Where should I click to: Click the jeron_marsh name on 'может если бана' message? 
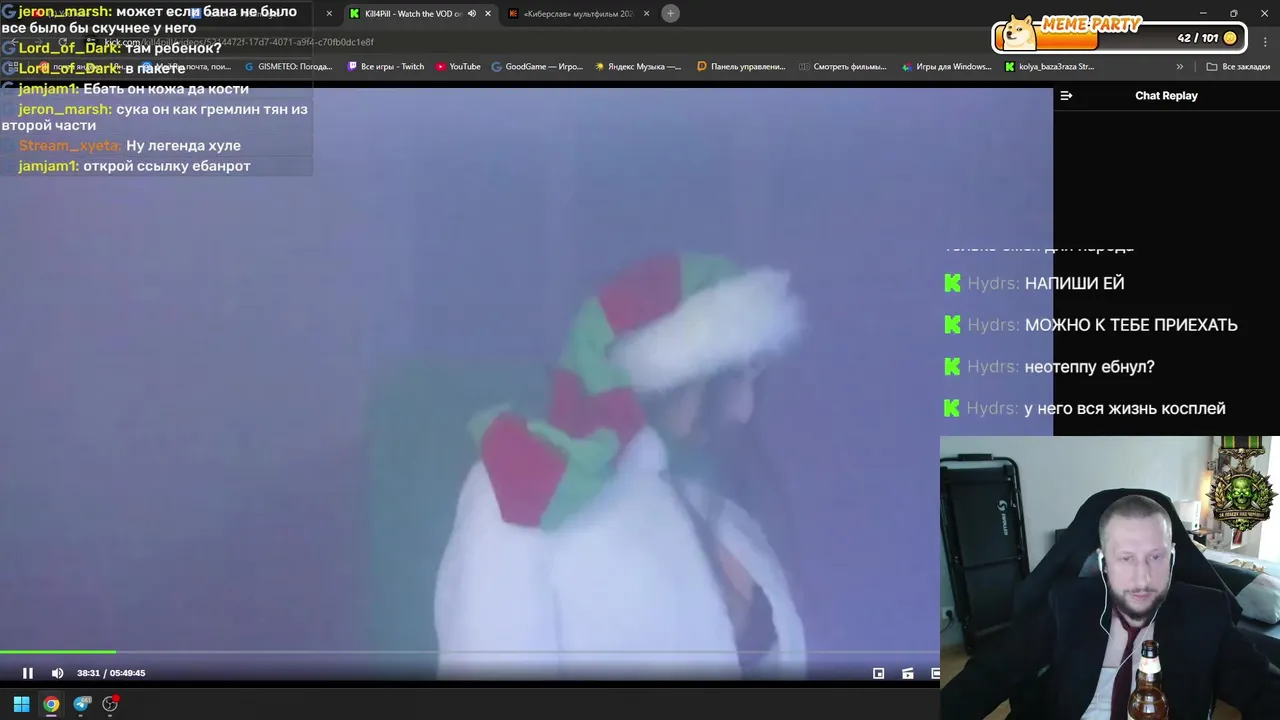coord(65,12)
